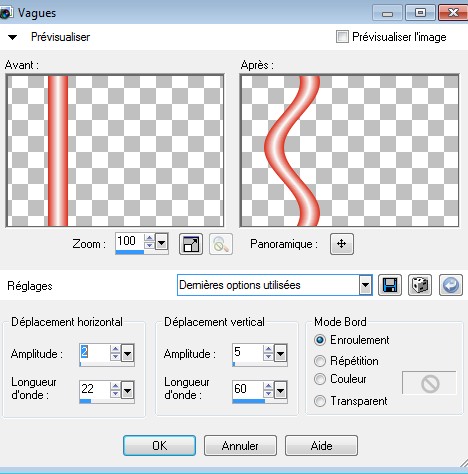This screenshot has height=474, width=468.
Task: Click the Panoramique pan arrows button
Action: click(342, 244)
